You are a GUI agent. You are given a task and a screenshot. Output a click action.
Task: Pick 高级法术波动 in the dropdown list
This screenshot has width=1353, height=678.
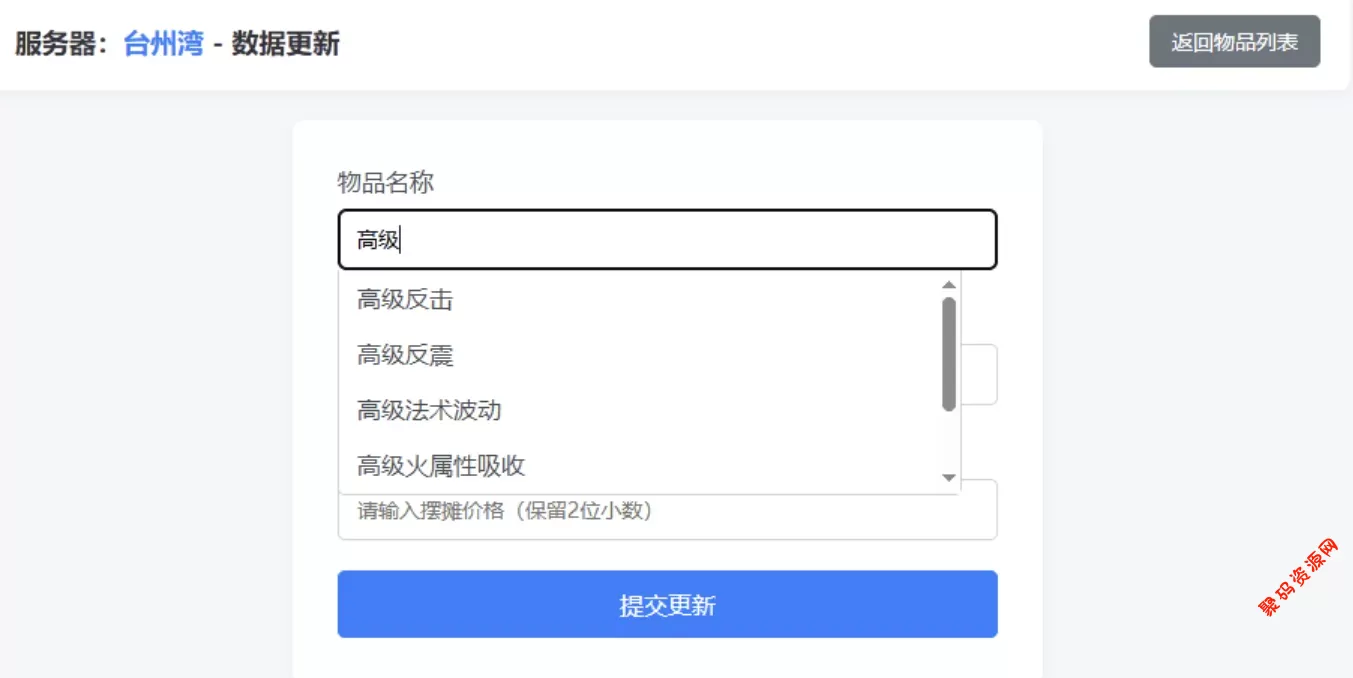(429, 410)
